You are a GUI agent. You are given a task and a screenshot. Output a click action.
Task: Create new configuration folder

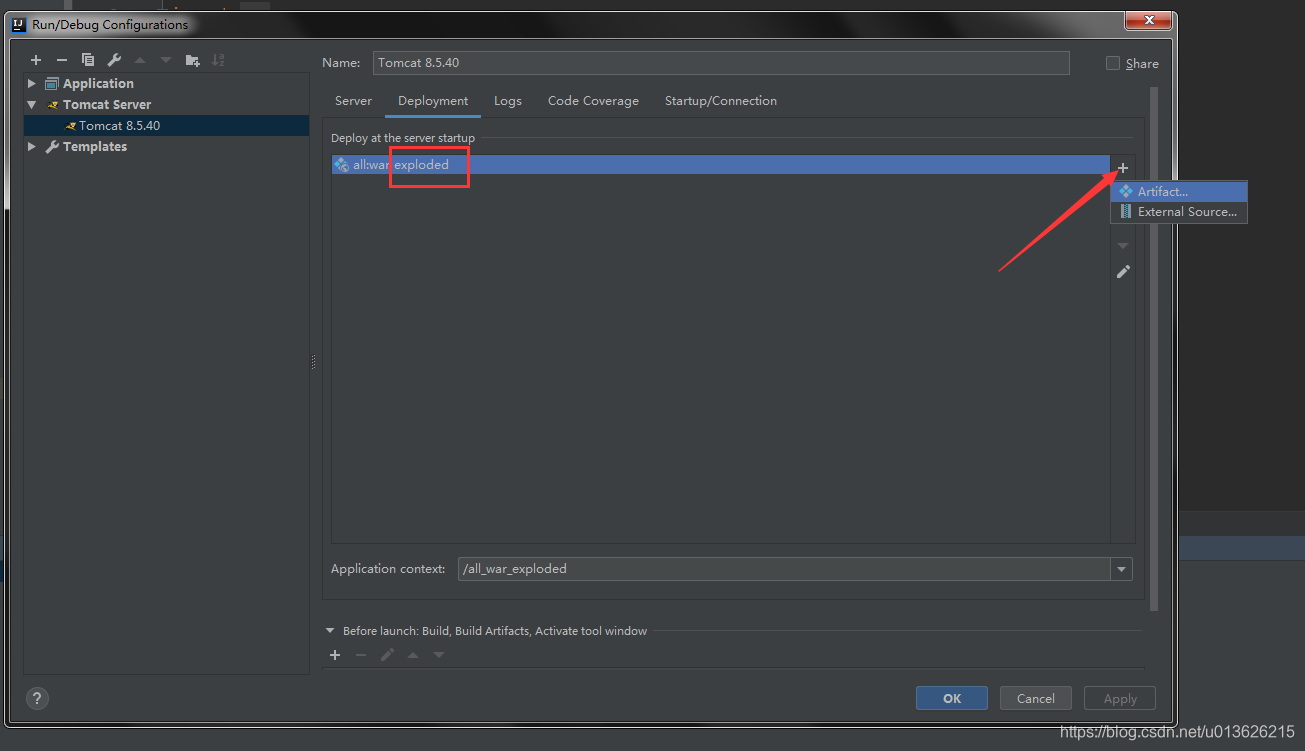[x=192, y=60]
